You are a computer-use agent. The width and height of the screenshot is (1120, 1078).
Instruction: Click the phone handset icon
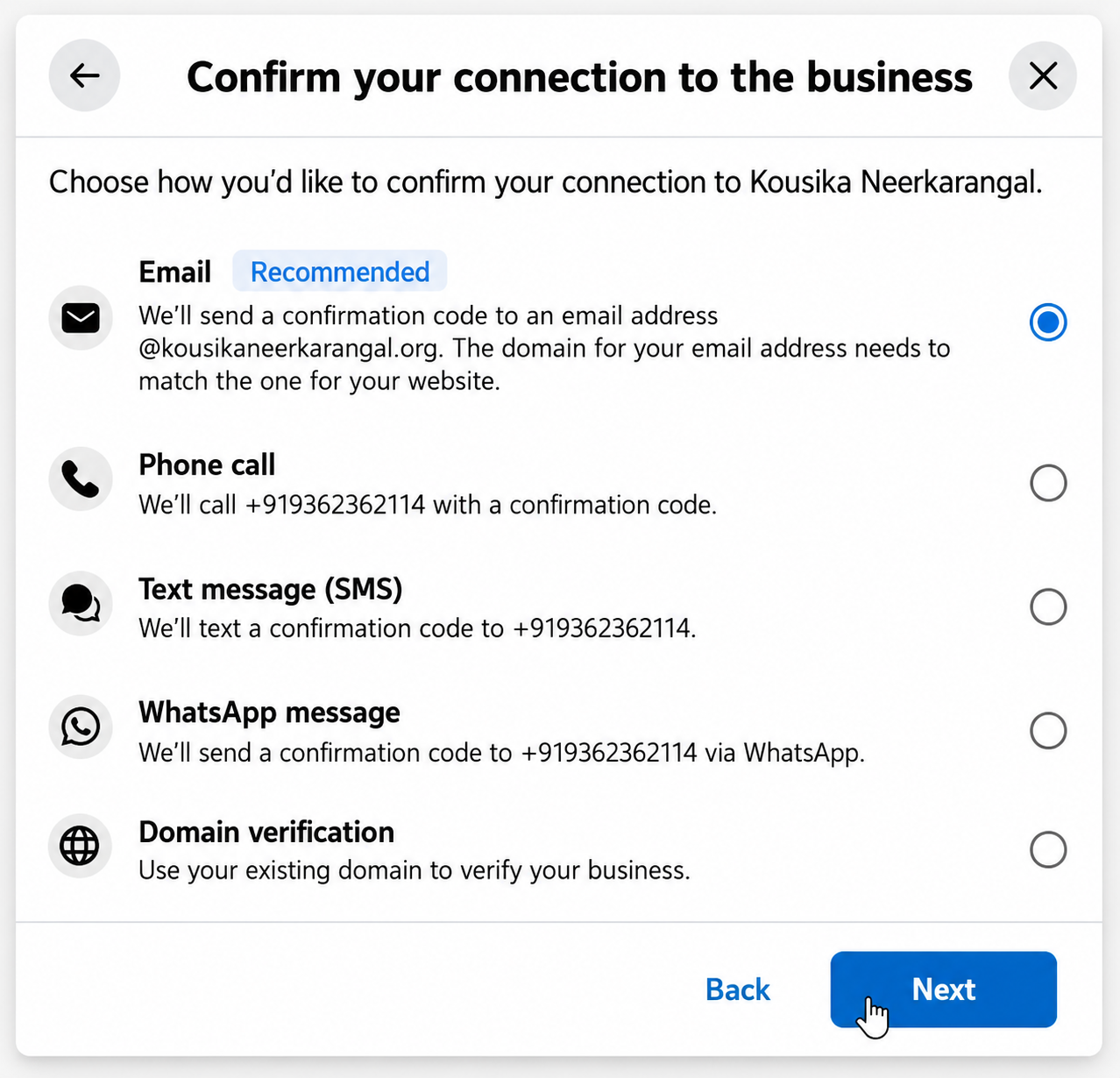tap(81, 479)
